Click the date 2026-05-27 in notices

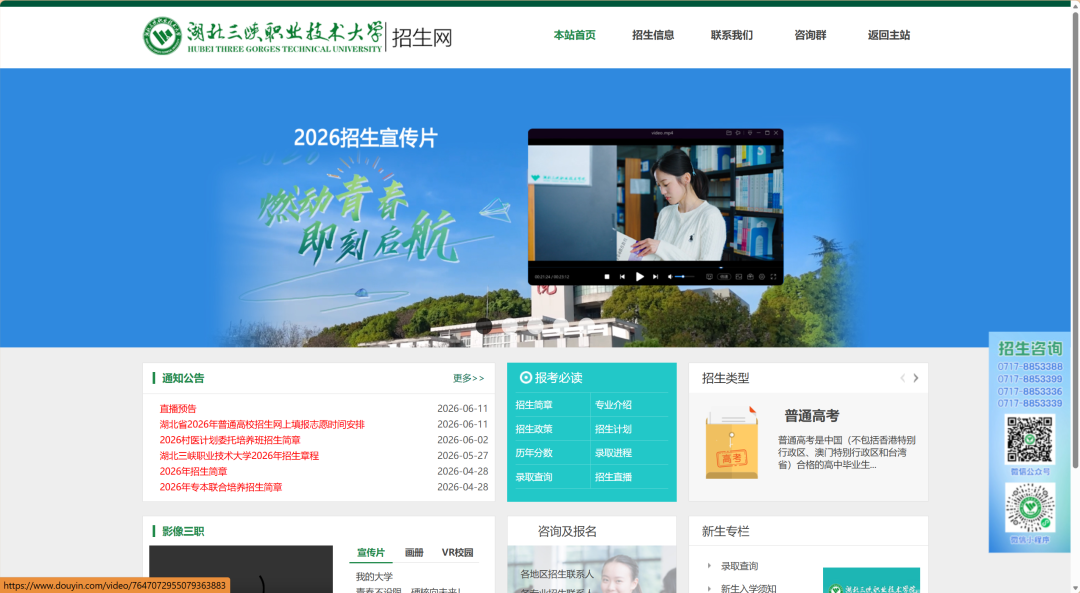(x=462, y=456)
